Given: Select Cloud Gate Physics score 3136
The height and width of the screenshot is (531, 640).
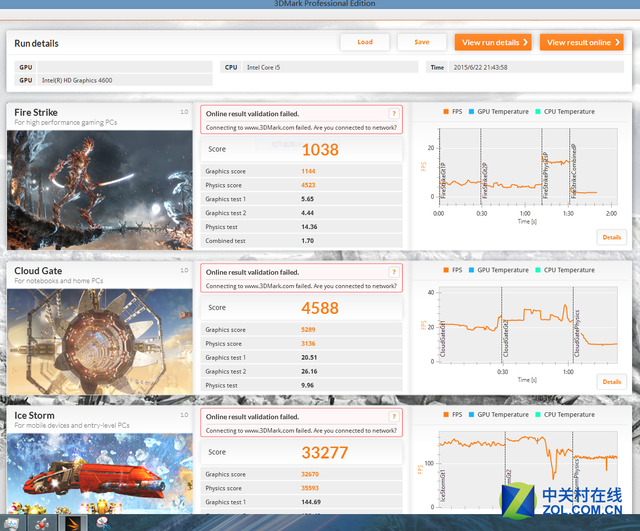Looking at the screenshot, I should click(x=301, y=343).
